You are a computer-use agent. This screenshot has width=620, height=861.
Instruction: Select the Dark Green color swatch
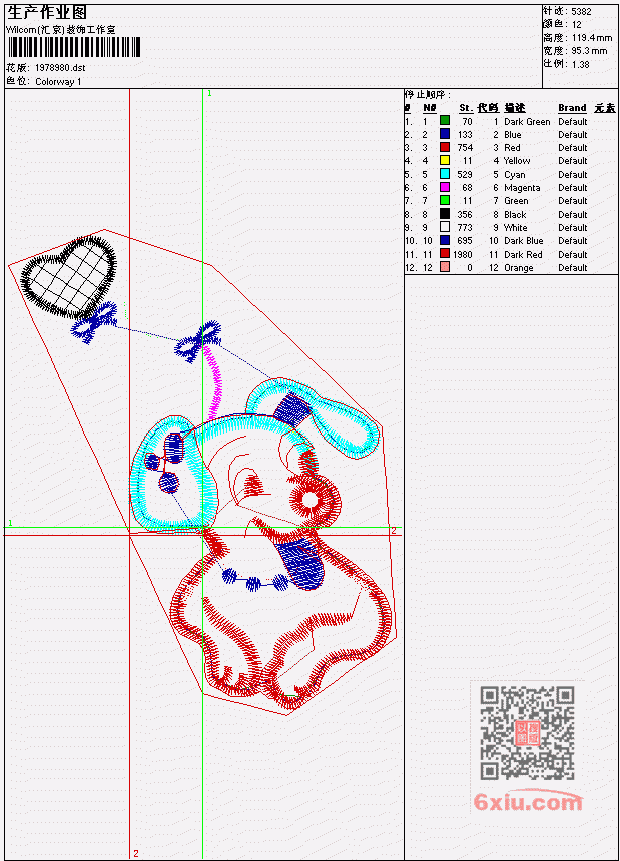[x=445, y=120]
